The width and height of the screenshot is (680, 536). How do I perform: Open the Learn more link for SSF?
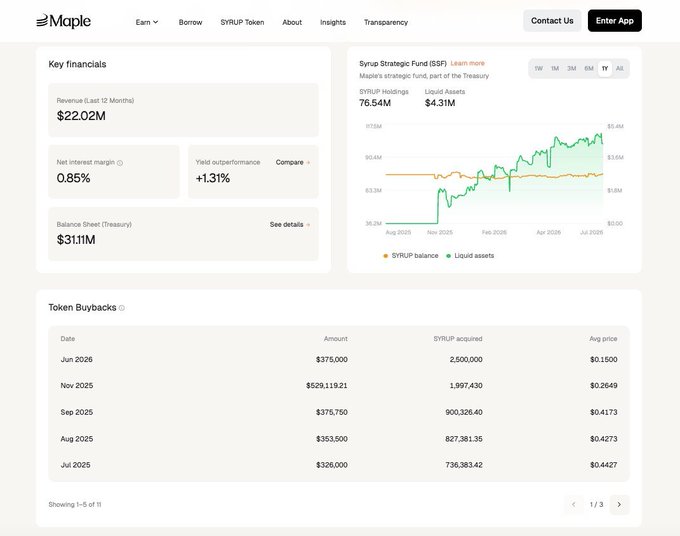[467, 63]
